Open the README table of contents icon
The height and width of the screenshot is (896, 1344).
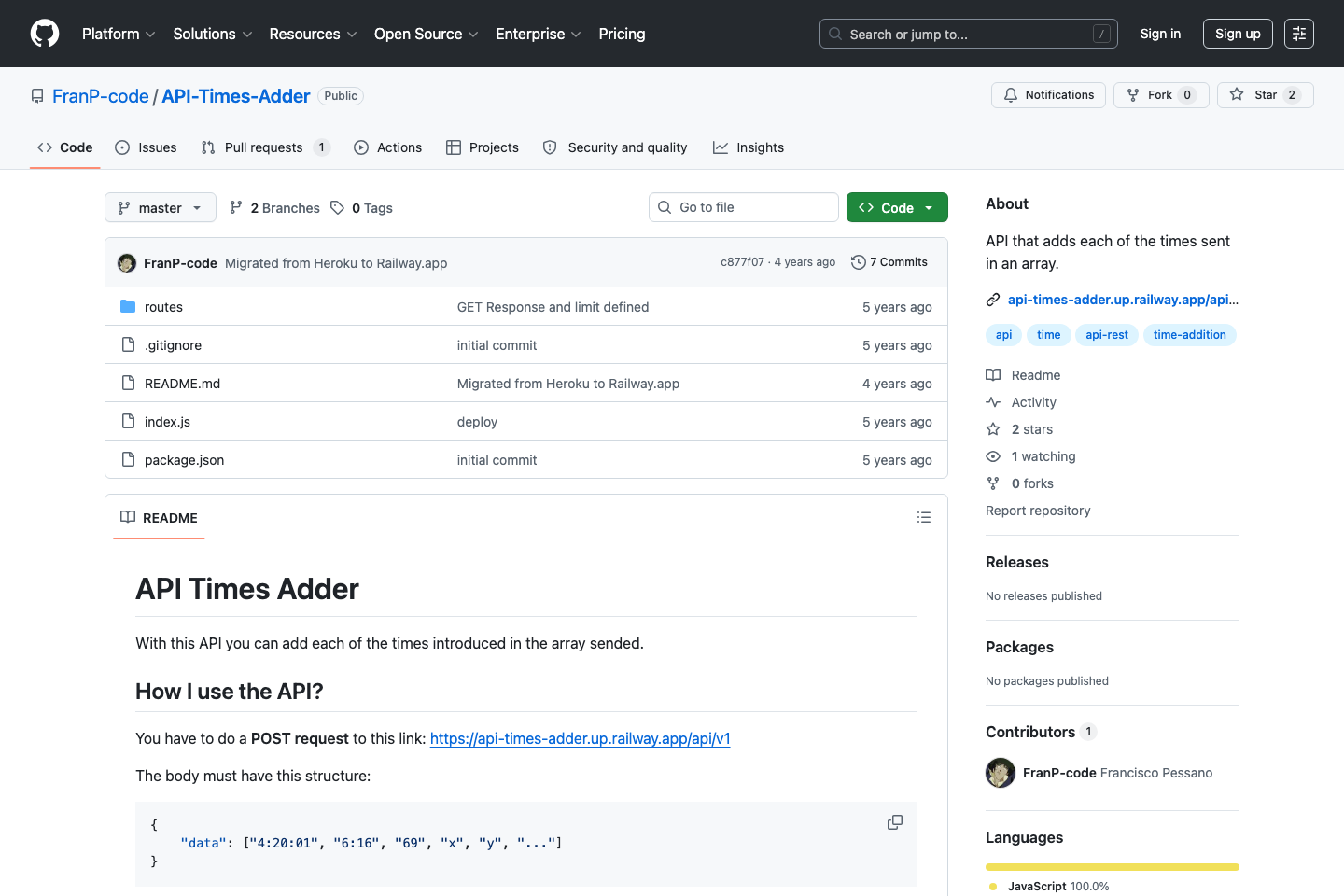[x=924, y=517]
